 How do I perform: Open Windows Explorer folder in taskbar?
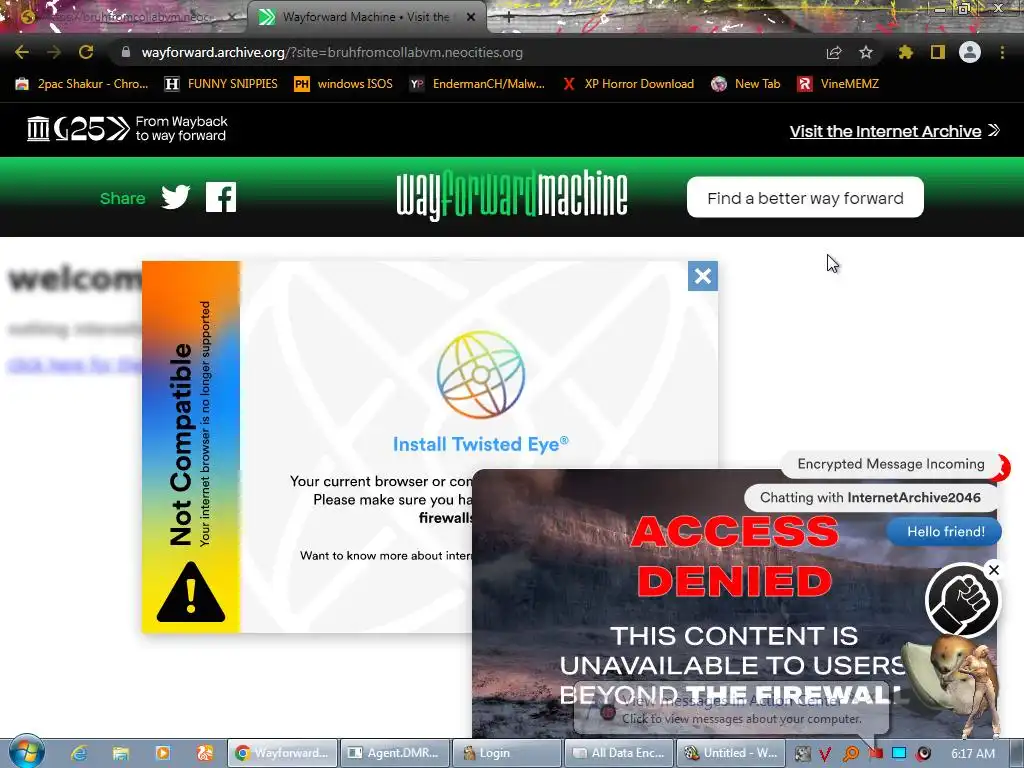(121, 753)
